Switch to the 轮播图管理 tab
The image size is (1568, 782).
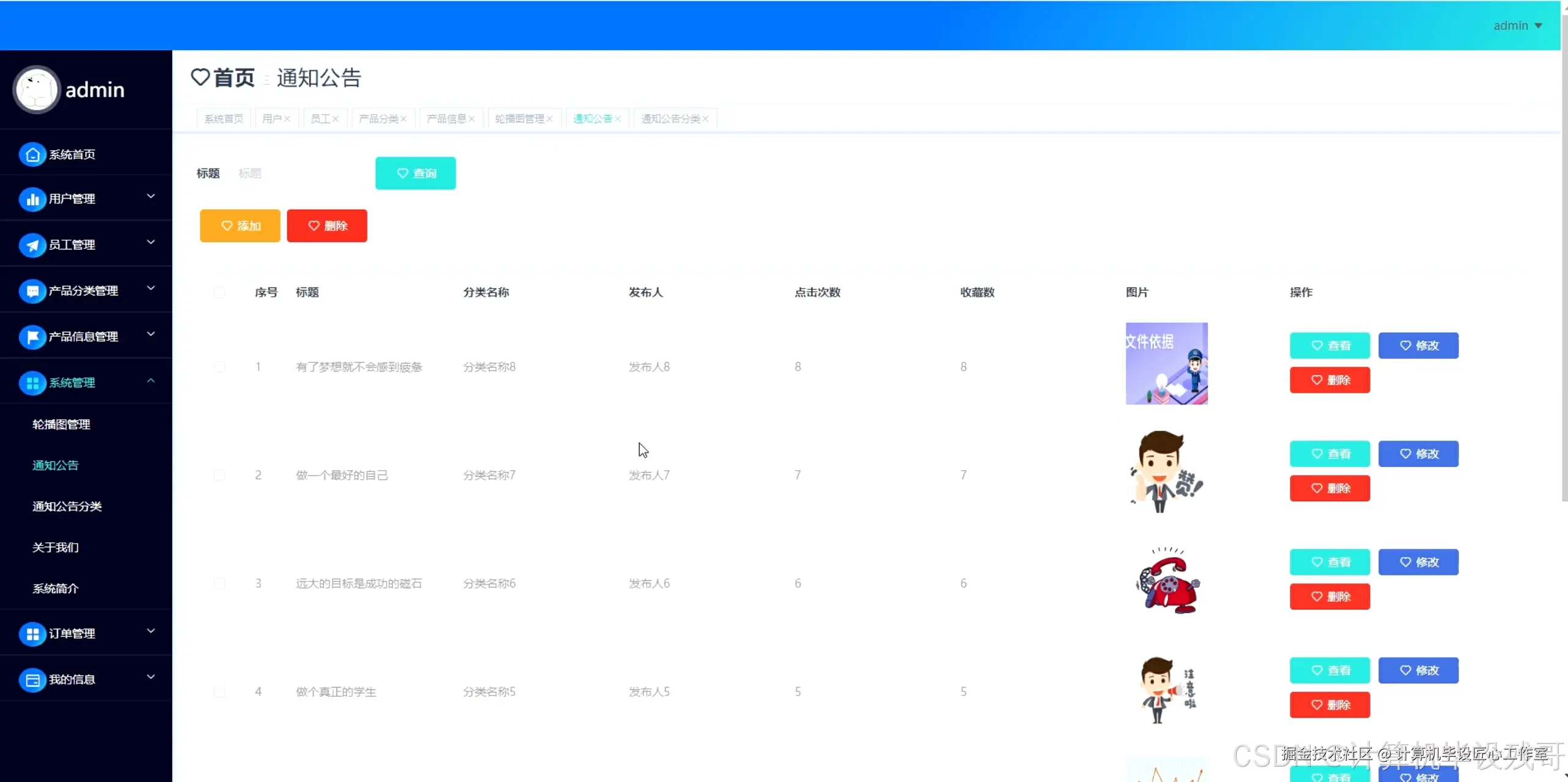[521, 118]
